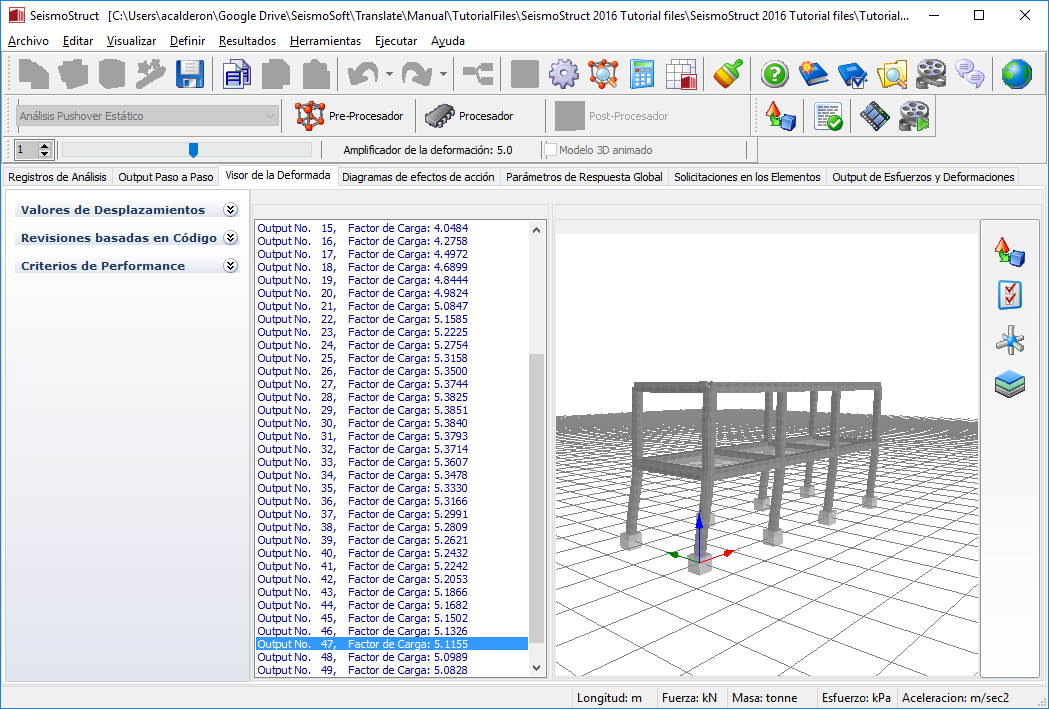
Task: Open help via the green question mark
Action: pos(775,74)
